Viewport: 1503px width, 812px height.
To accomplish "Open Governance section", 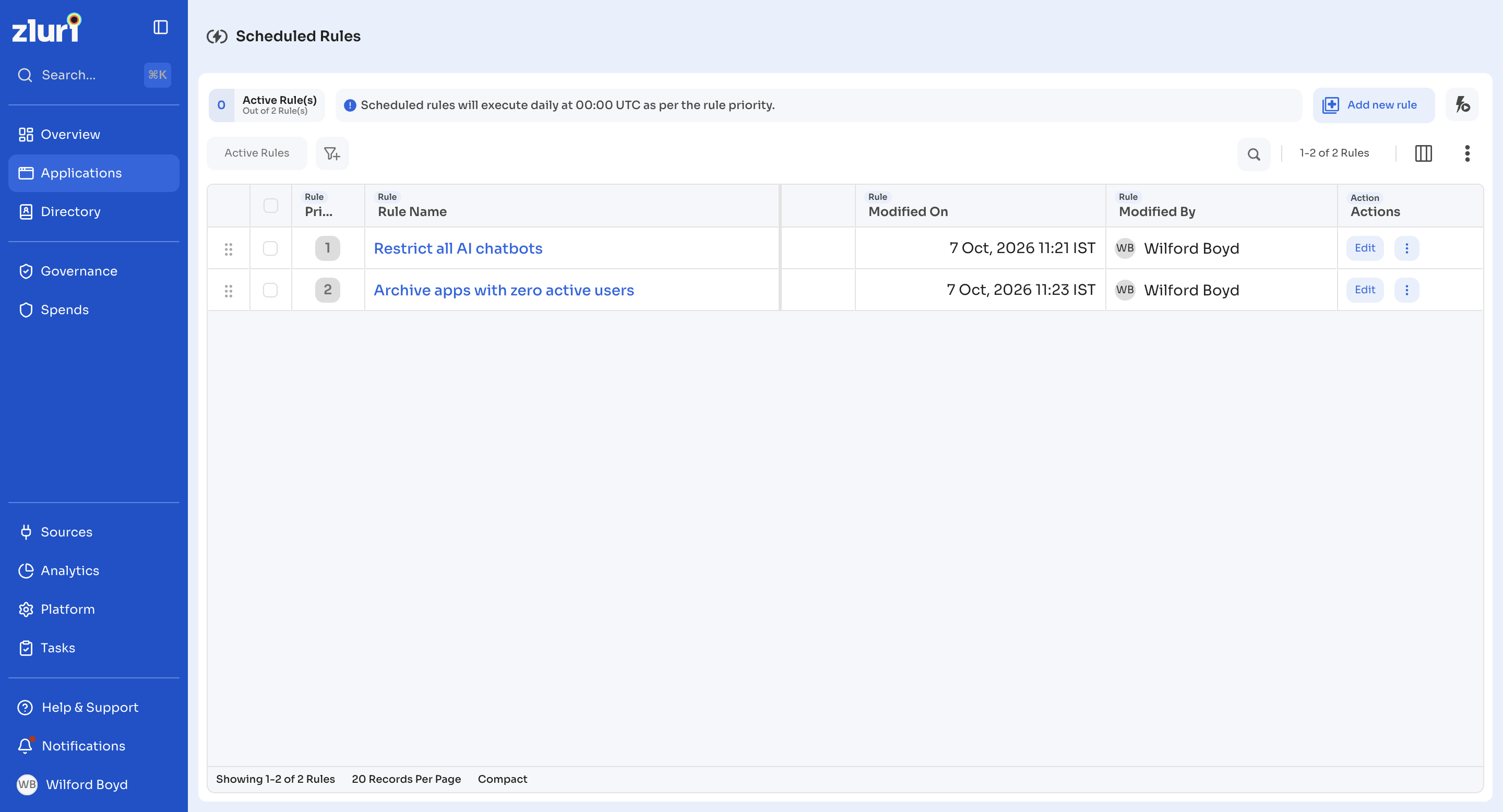I will click(93, 271).
